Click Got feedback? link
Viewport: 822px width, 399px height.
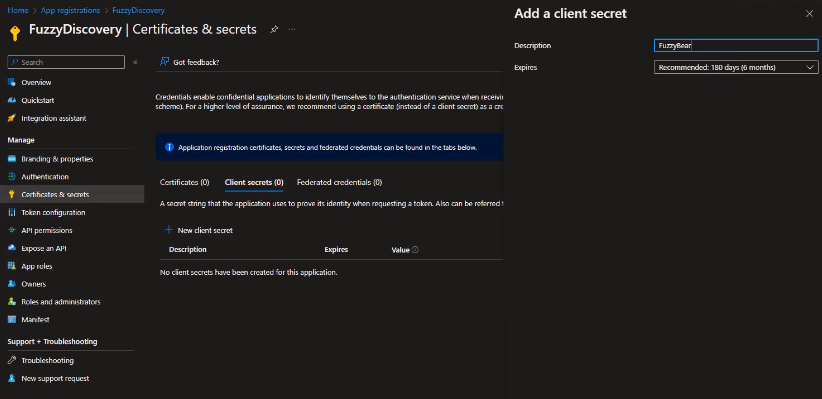(x=196, y=62)
